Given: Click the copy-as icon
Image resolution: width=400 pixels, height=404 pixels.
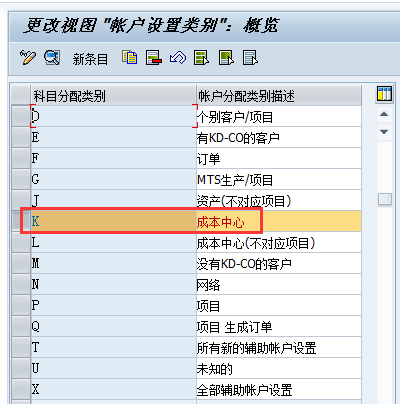Looking at the screenshot, I should [x=130, y=58].
